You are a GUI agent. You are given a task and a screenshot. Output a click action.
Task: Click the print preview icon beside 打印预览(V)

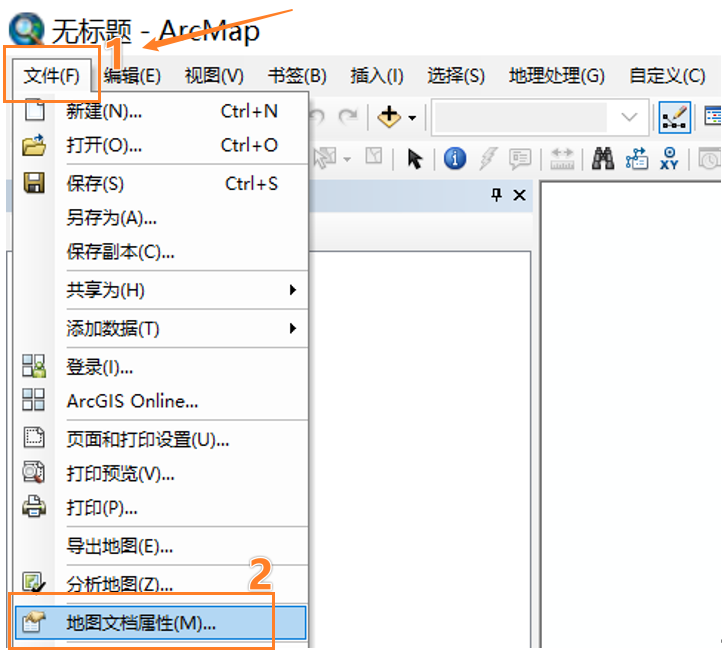click(x=34, y=472)
